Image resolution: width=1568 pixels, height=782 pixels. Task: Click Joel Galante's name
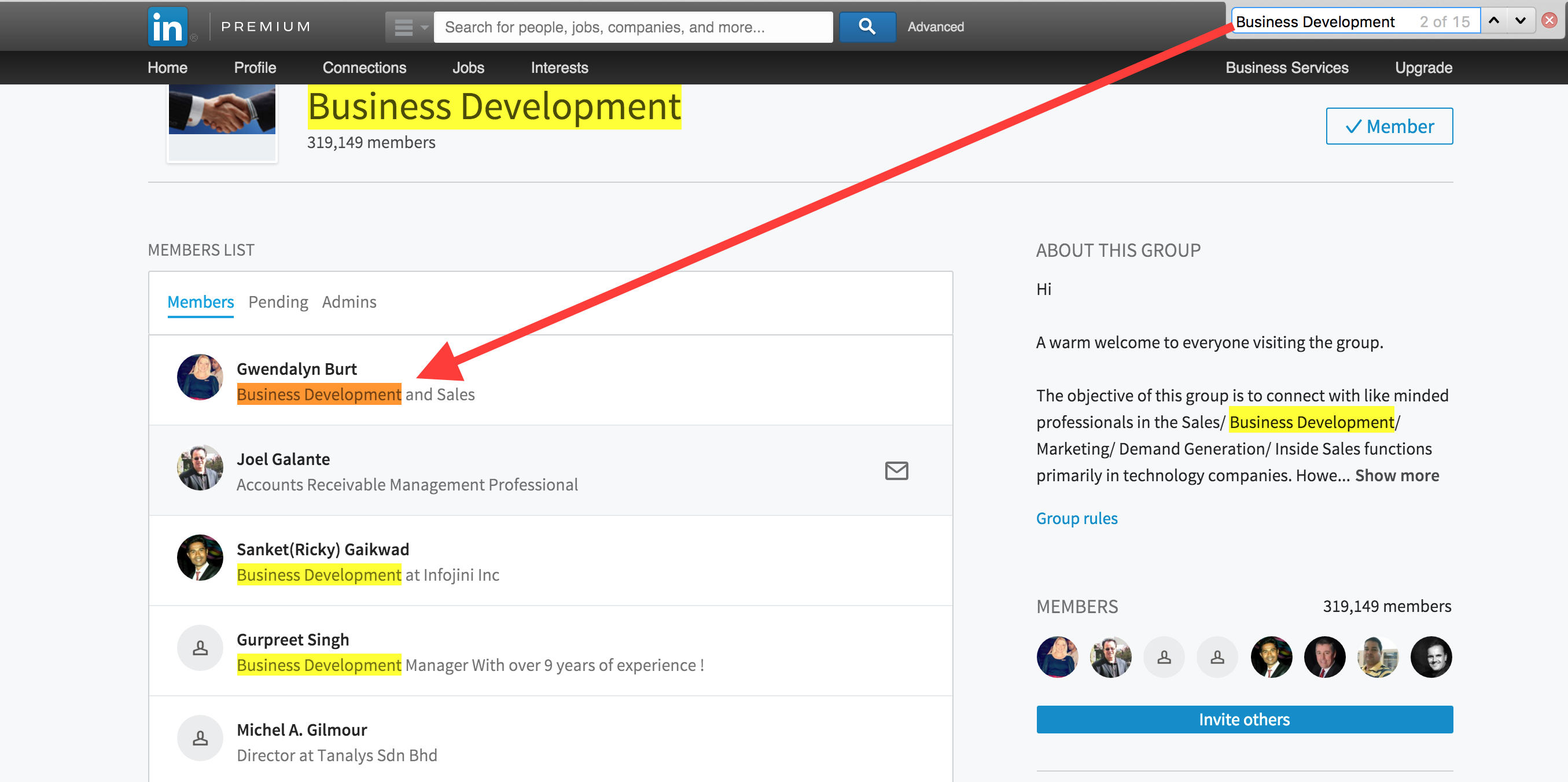(x=283, y=459)
